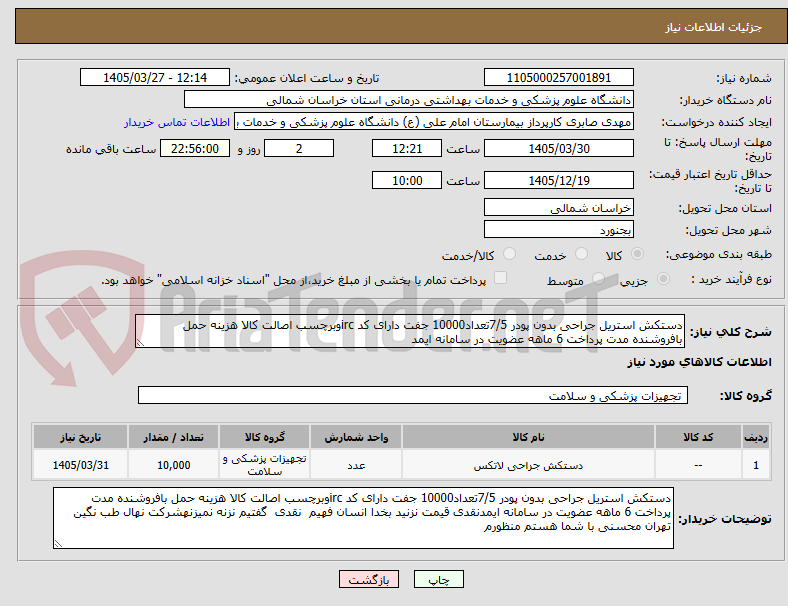Click the توضیحات خریدار notes textarea
The height and width of the screenshot is (606, 788).
point(363,518)
